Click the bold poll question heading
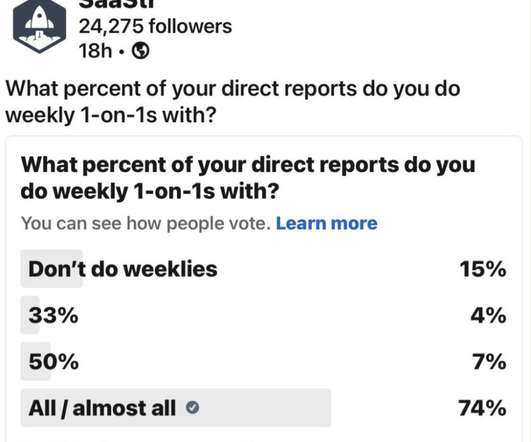This screenshot has width=531, height=442. pyautogui.click(x=248, y=178)
